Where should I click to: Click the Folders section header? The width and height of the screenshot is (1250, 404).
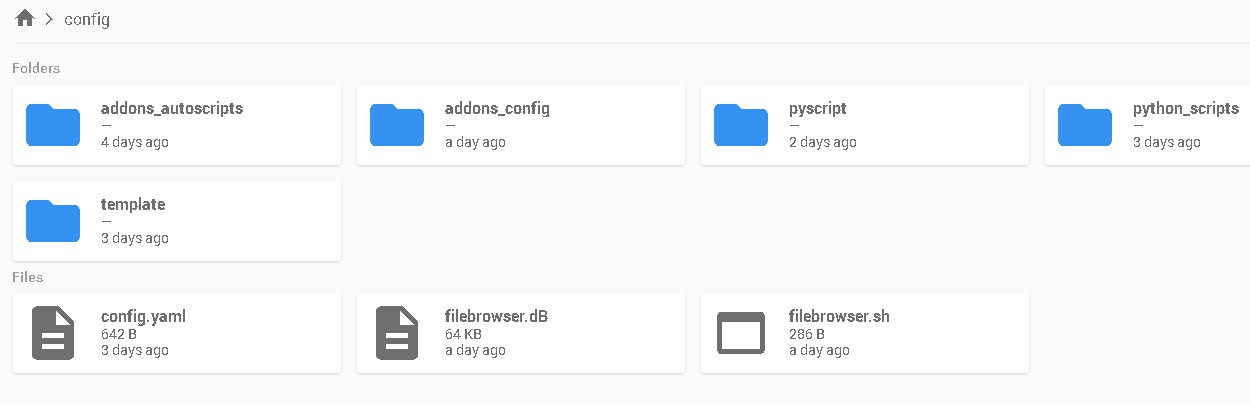click(x=36, y=68)
